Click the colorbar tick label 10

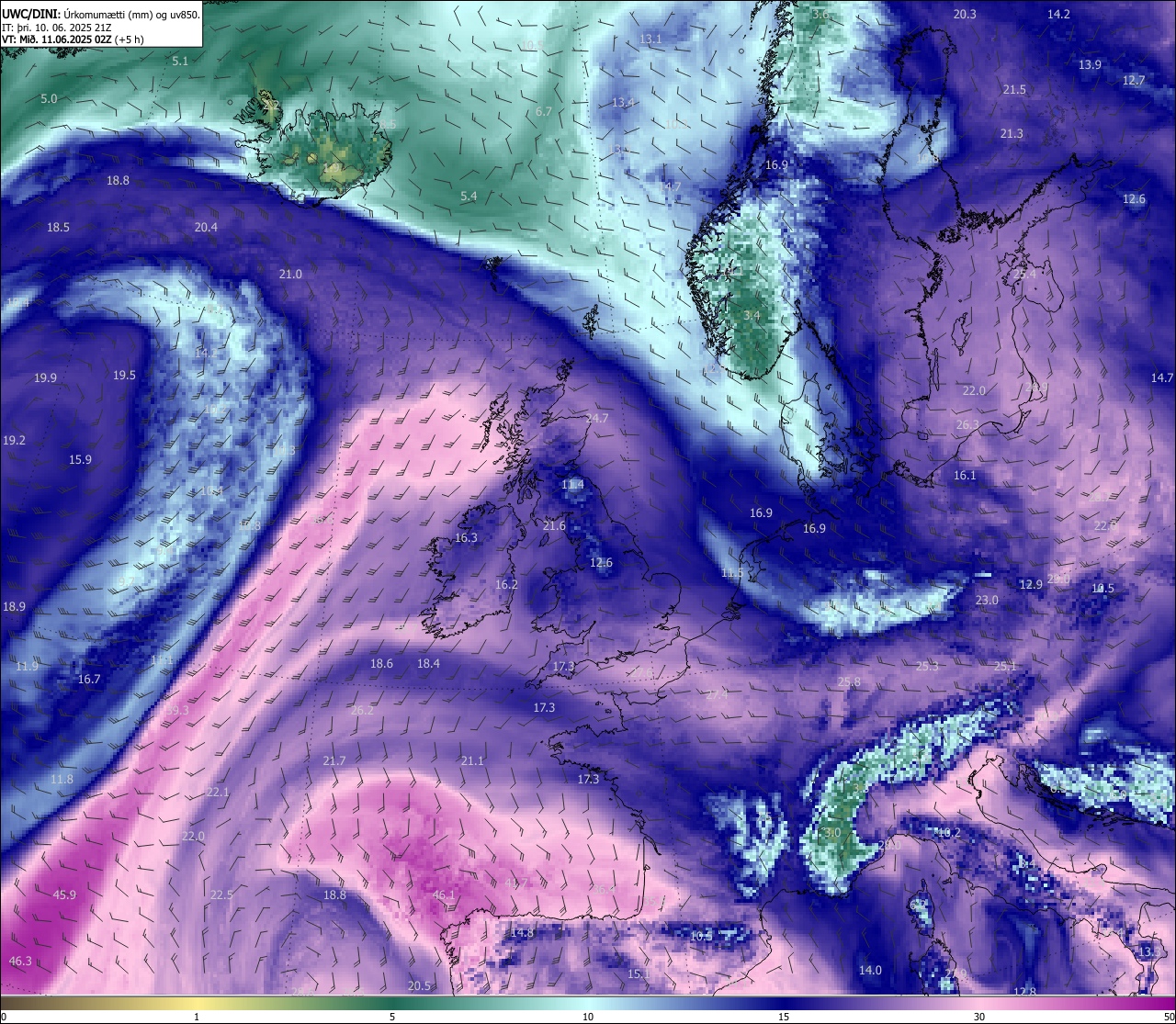coord(588,1017)
